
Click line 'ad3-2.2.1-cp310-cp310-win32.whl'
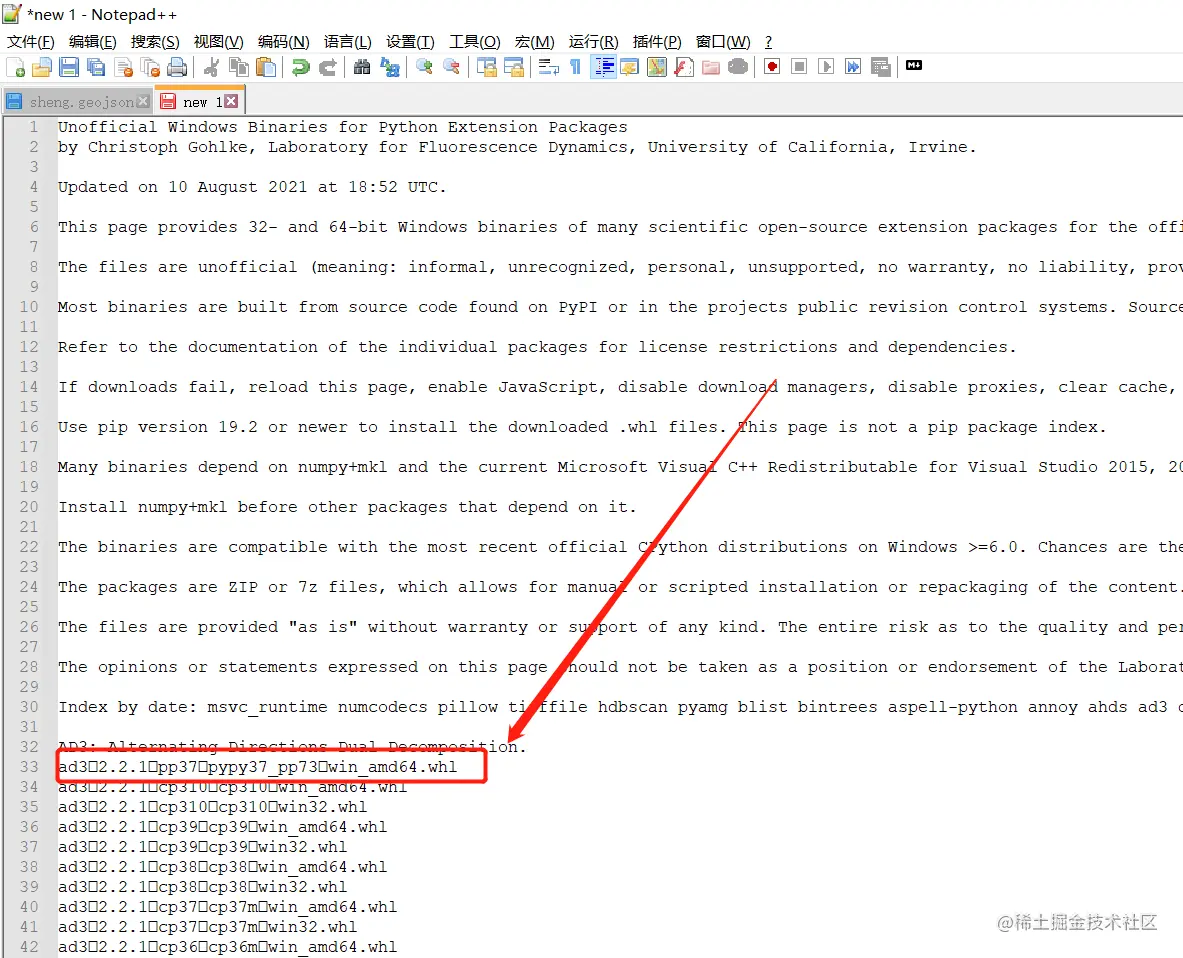[213, 806]
